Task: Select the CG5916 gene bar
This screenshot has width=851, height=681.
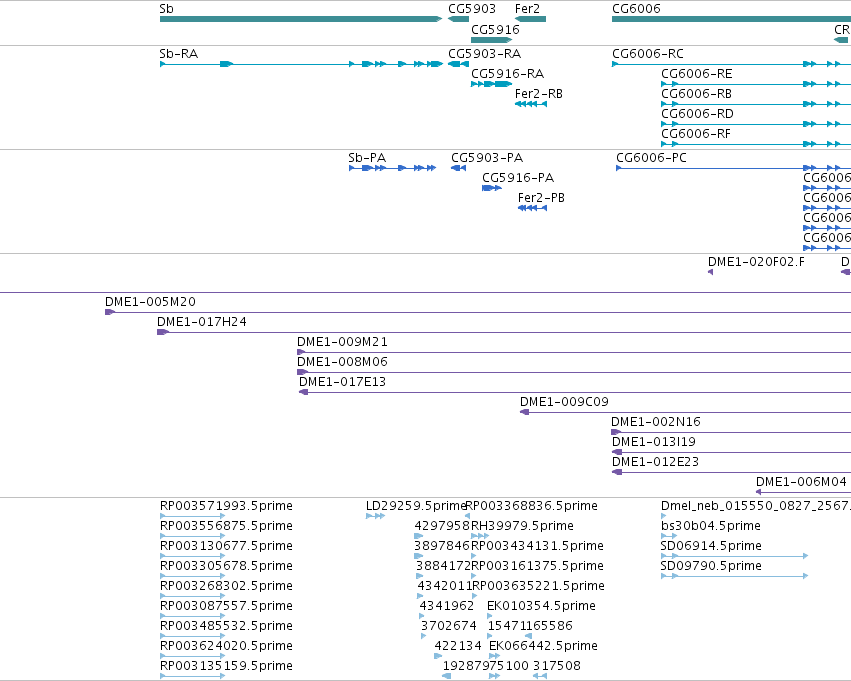Action: click(491, 40)
